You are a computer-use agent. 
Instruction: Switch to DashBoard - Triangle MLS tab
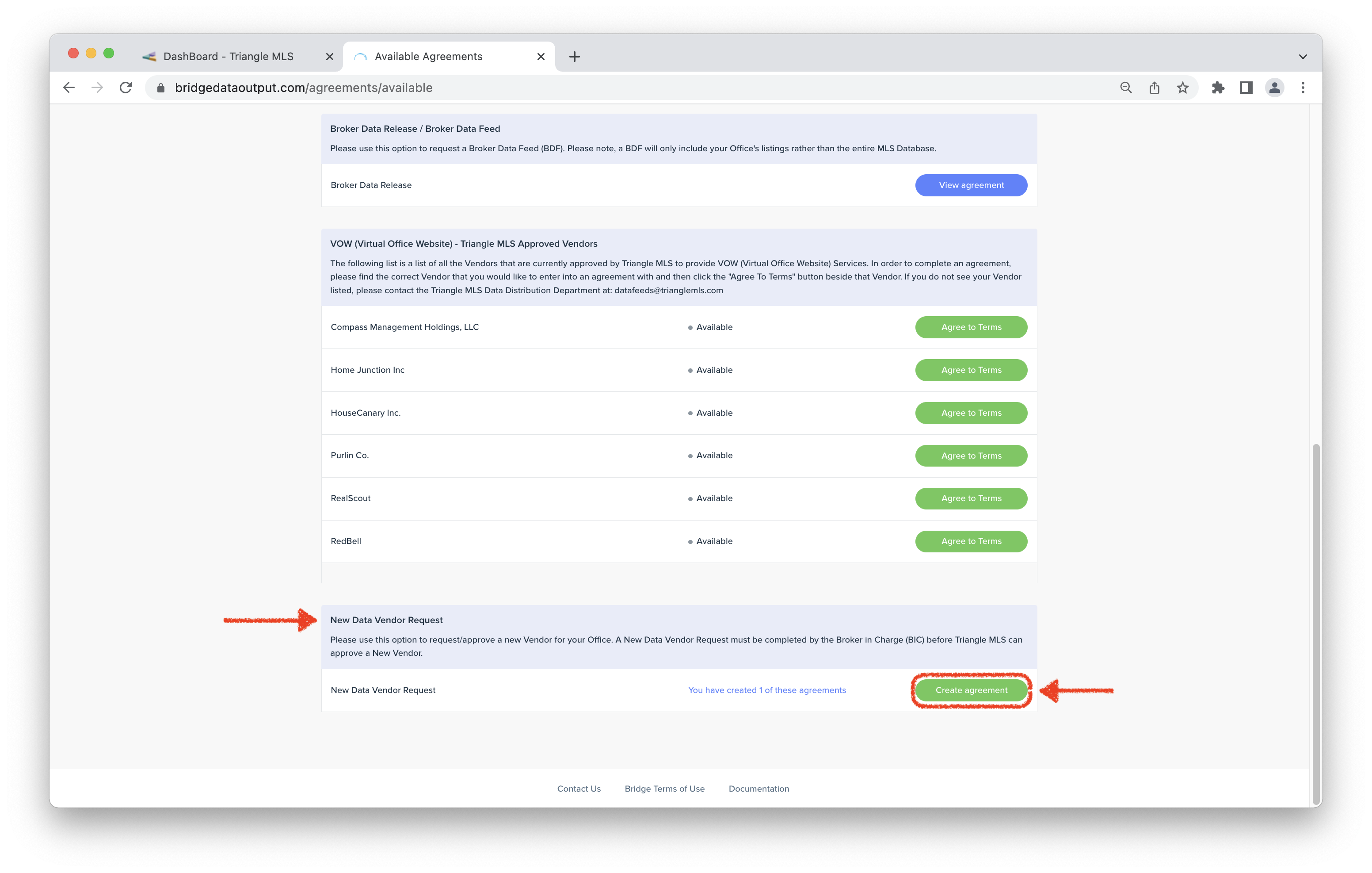(x=228, y=57)
